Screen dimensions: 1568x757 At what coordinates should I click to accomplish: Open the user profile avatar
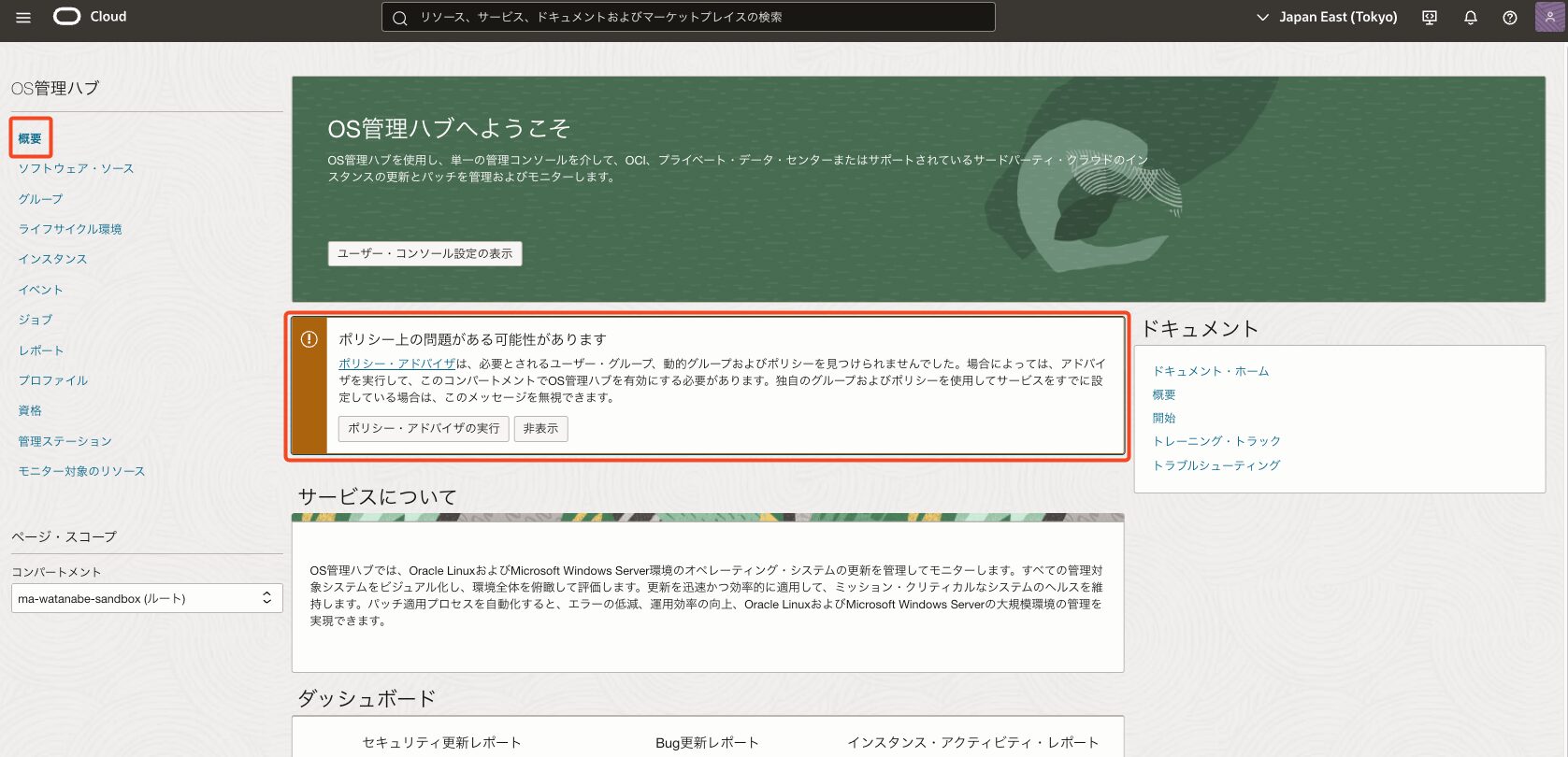1549,17
